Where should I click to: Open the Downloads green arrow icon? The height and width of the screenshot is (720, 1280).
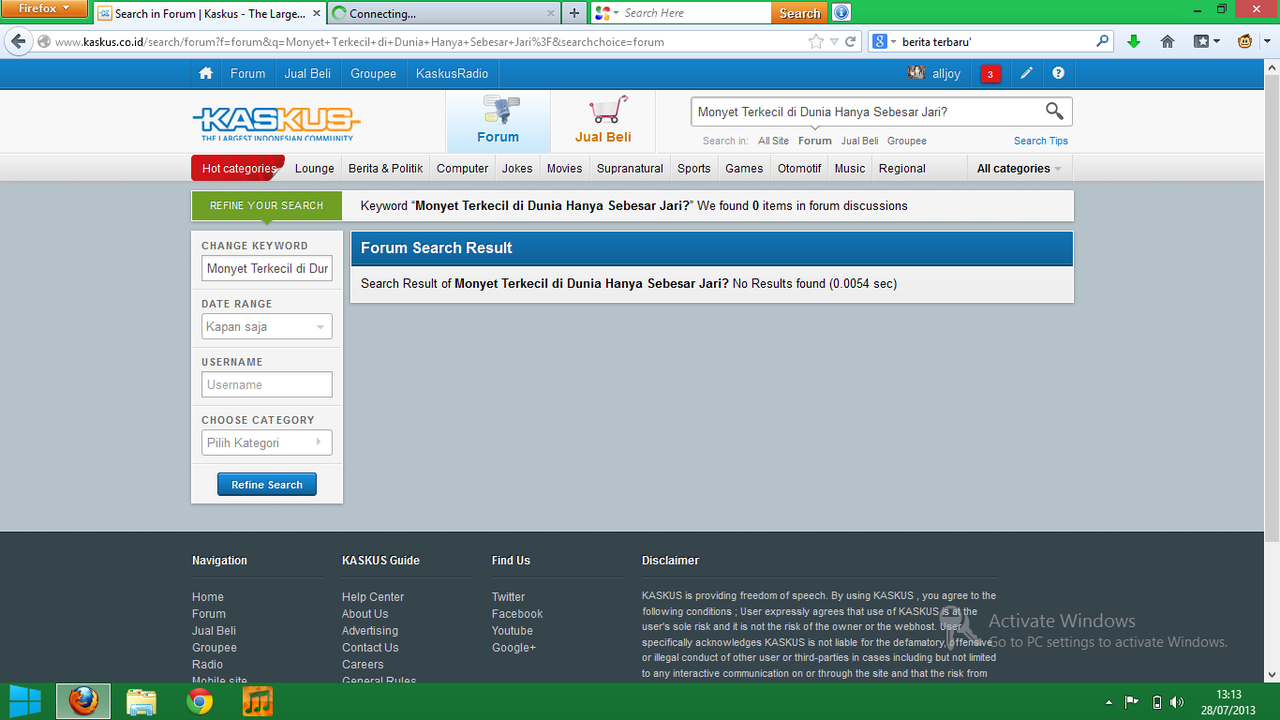coord(1133,42)
